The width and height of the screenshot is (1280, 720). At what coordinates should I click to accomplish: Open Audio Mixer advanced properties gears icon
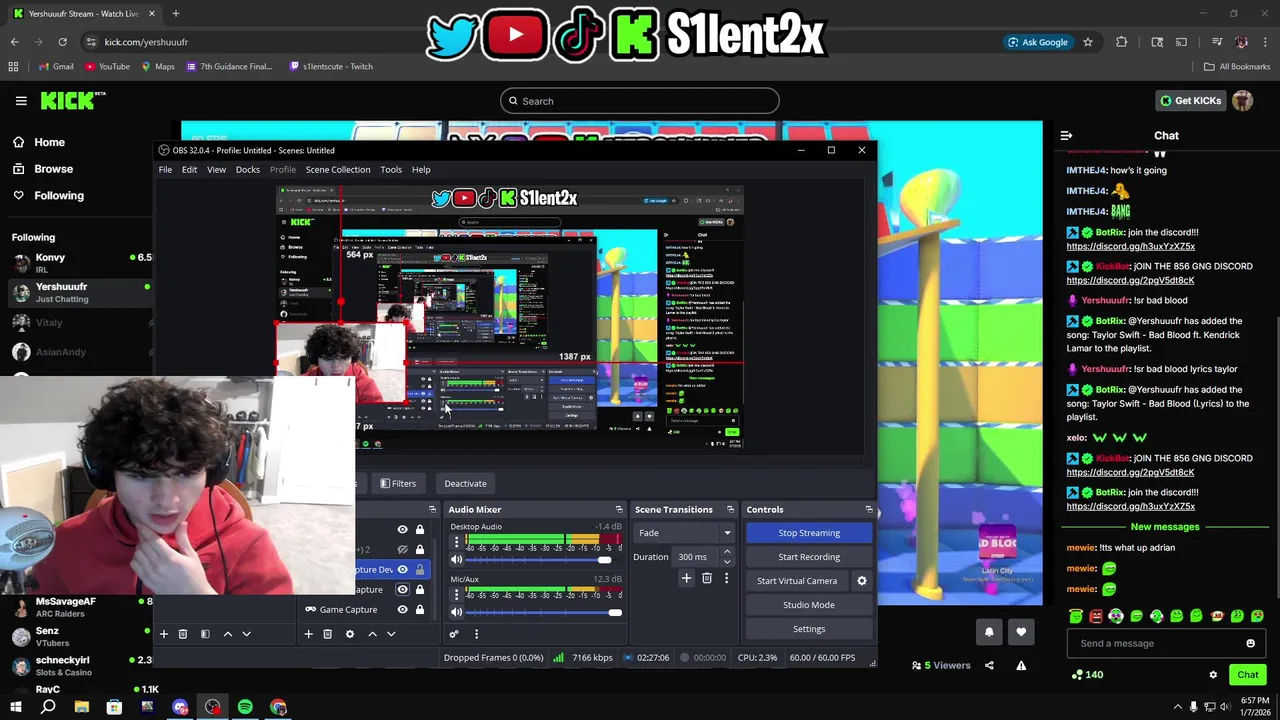[454, 634]
